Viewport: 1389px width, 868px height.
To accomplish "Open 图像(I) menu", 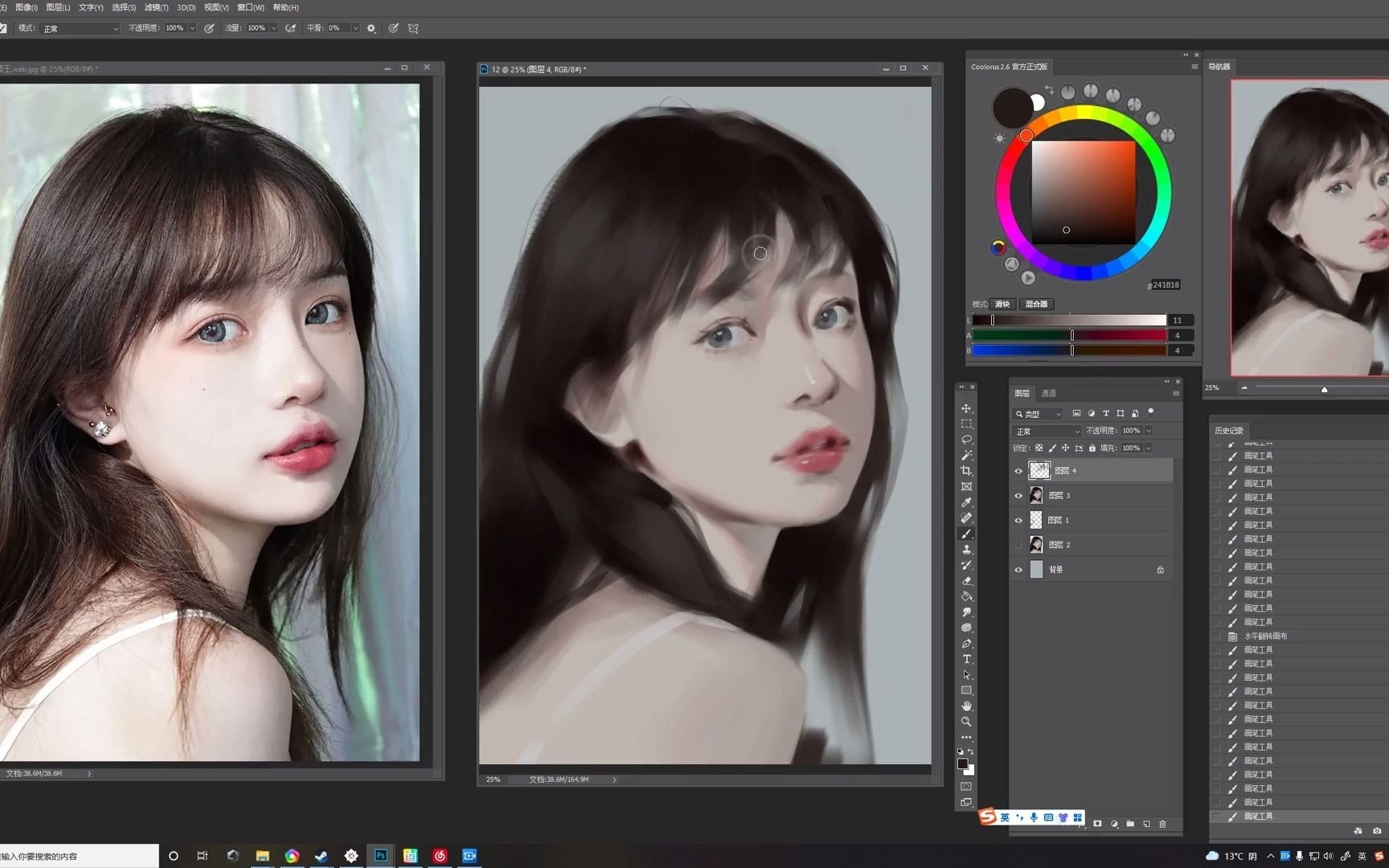I will point(27,7).
